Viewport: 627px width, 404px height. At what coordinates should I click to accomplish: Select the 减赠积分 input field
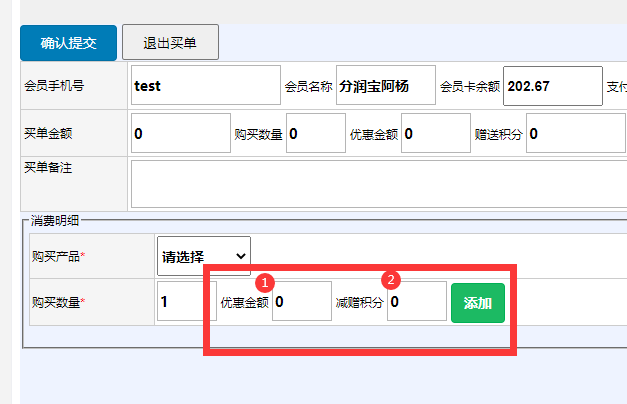pyautogui.click(x=417, y=301)
